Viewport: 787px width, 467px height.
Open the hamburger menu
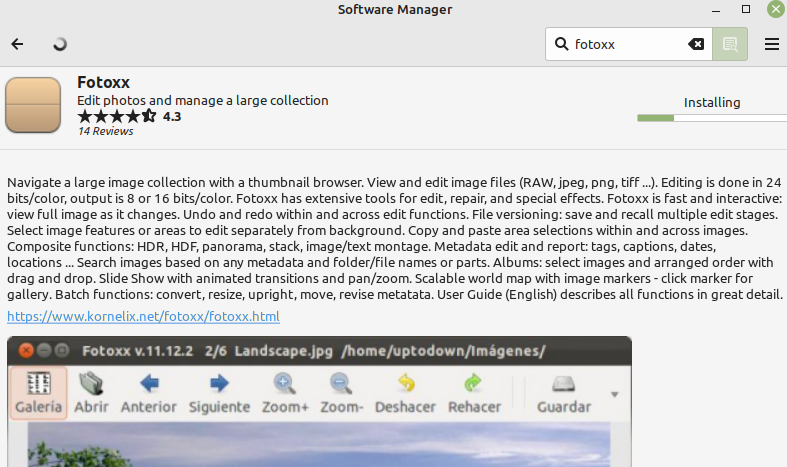coord(772,44)
